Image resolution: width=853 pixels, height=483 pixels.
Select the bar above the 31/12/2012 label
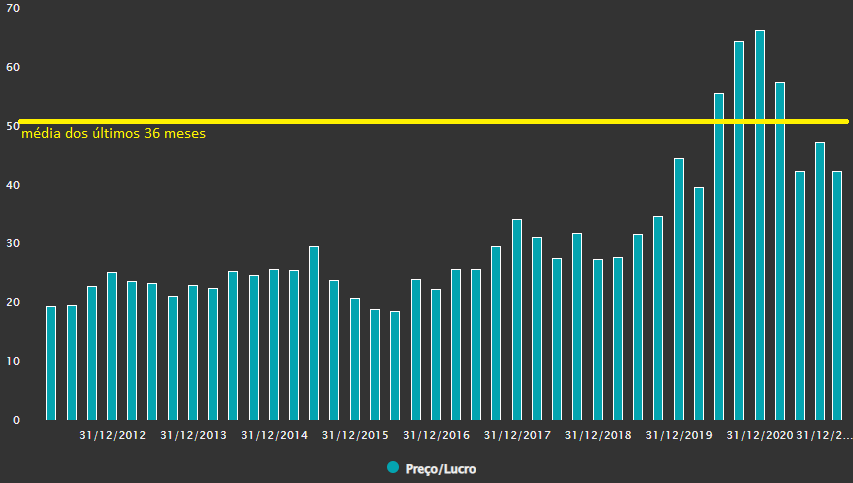112,346
